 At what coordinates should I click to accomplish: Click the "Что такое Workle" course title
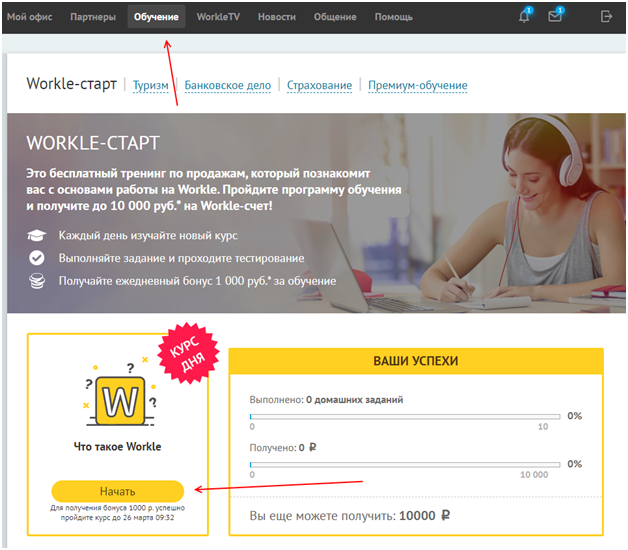117,447
